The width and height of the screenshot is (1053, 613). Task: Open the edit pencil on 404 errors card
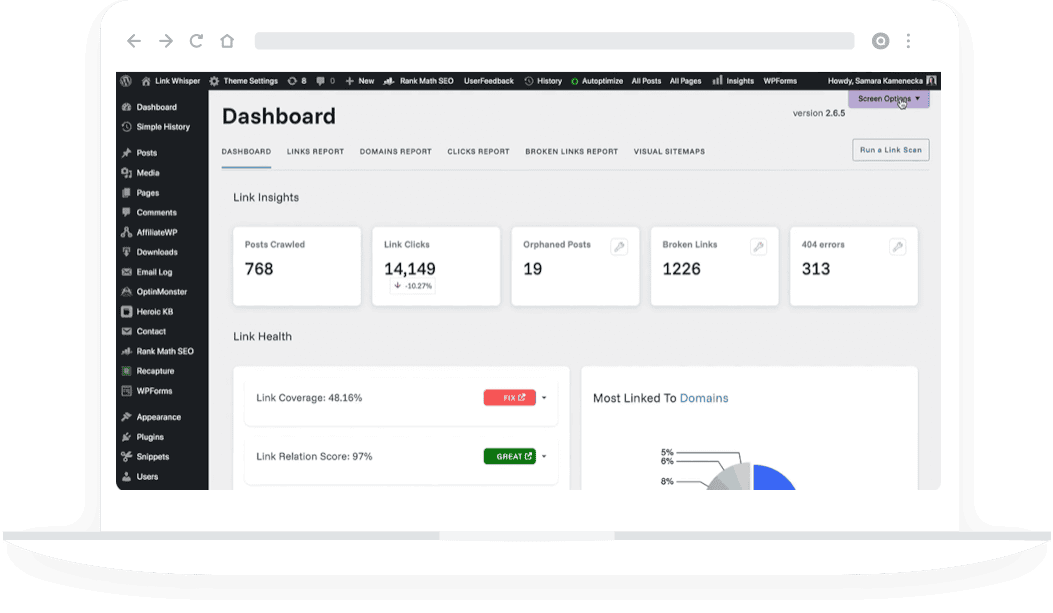[897, 245]
